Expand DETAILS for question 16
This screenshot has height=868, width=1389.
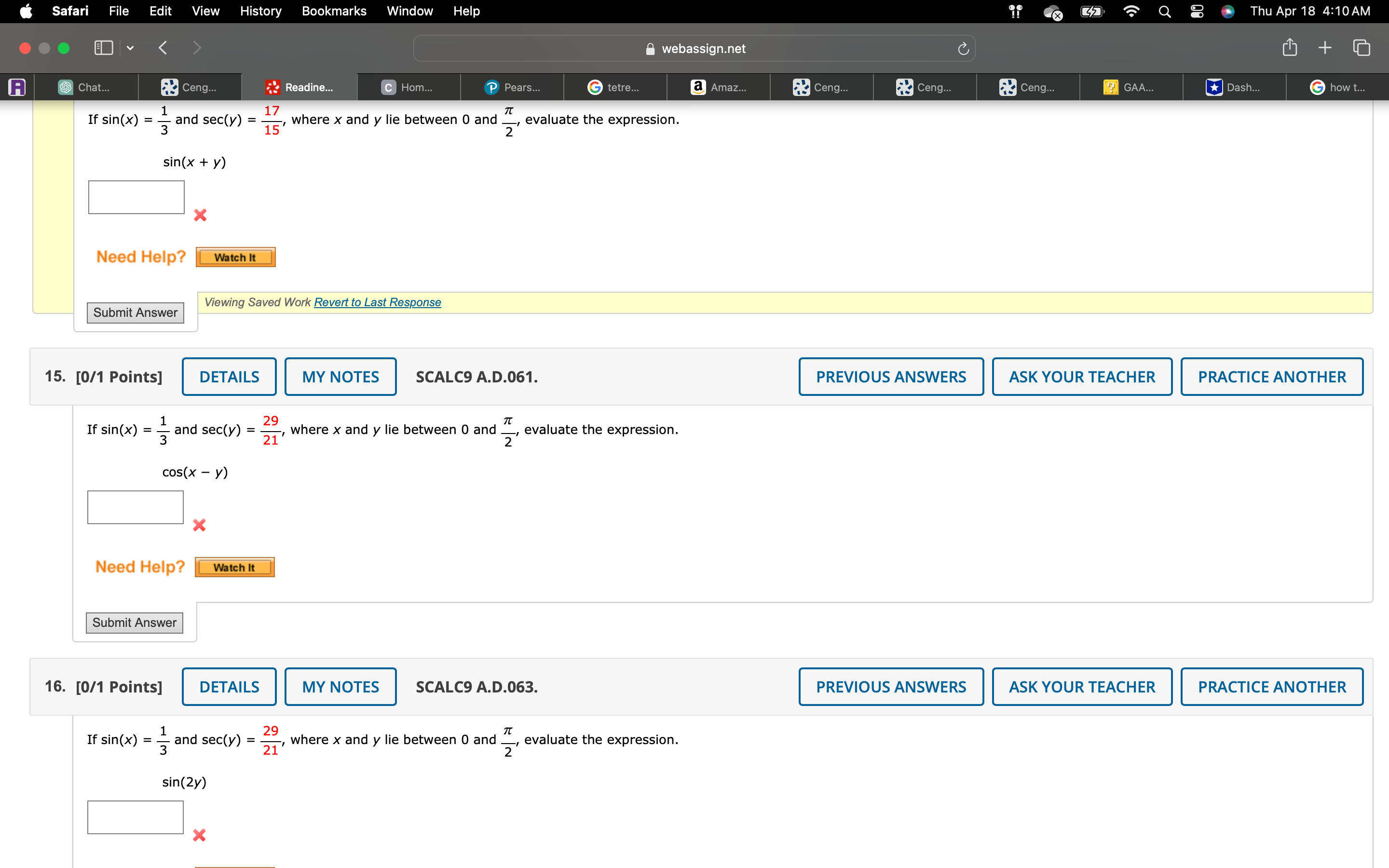(229, 687)
